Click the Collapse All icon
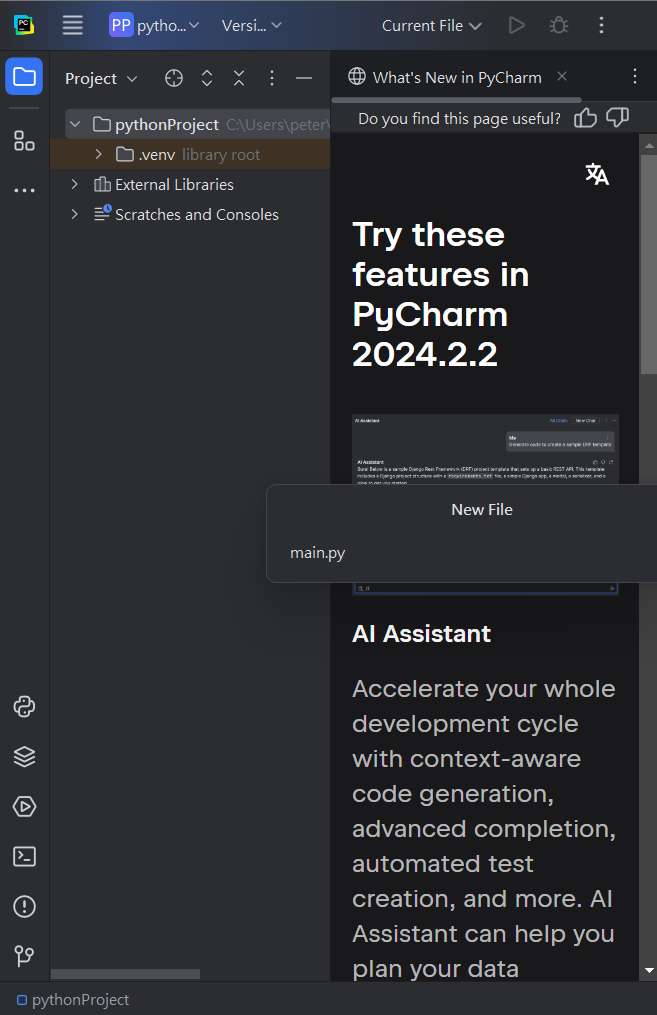Viewport: 657px width, 1015px height. [239, 78]
